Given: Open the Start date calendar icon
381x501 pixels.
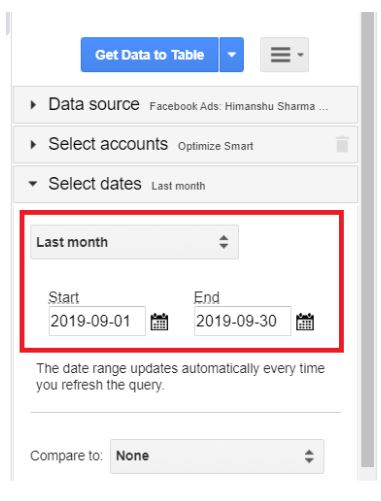Looking at the screenshot, I should tap(159, 322).
